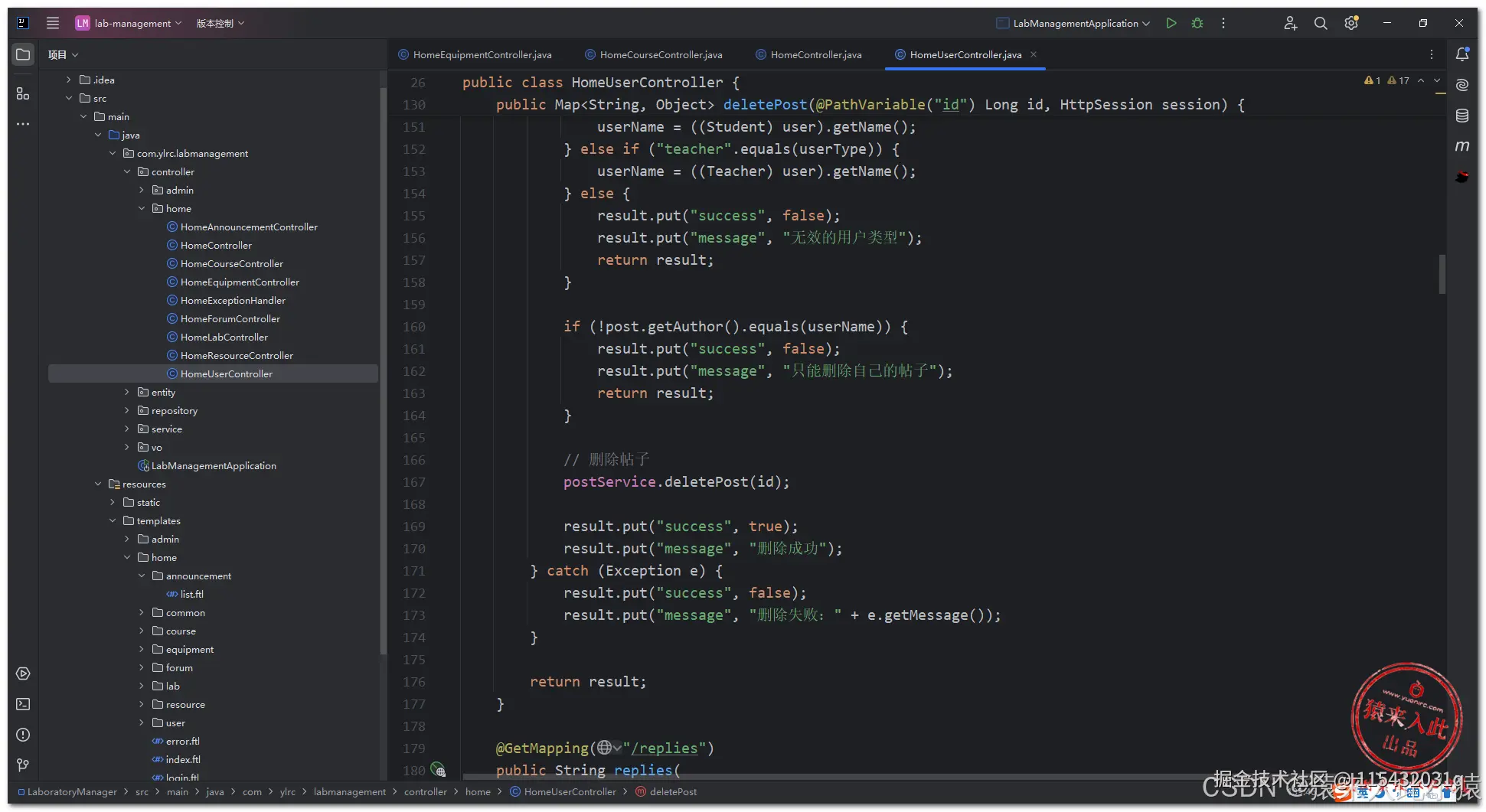Switch to HomeCourseController.java tab
Viewport: 1486px width, 812px height.
tap(654, 54)
